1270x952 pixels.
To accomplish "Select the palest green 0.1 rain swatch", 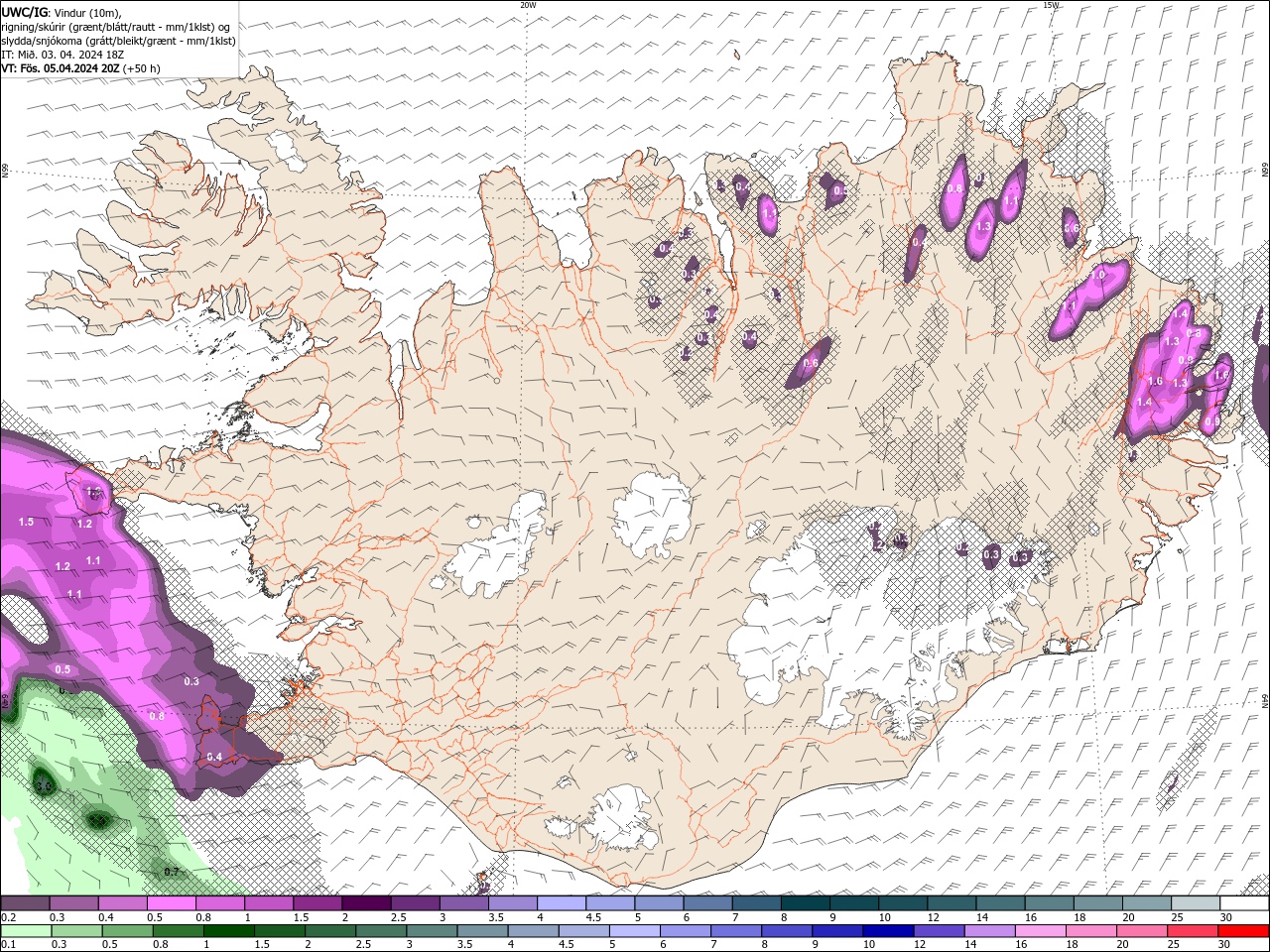I will pyautogui.click(x=26, y=931).
